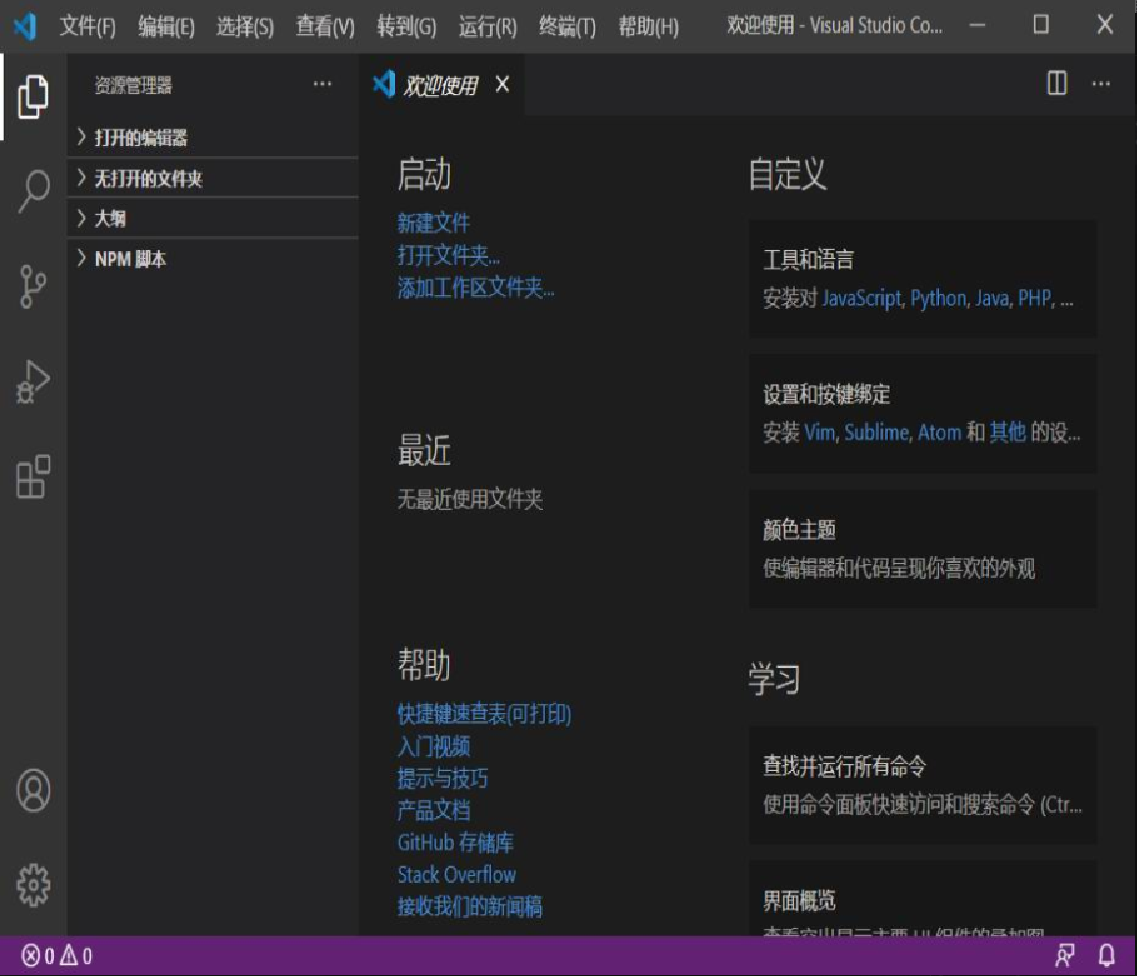The height and width of the screenshot is (976, 1137).
Task: Click the 新建文件 link
Action: pyautogui.click(x=433, y=223)
